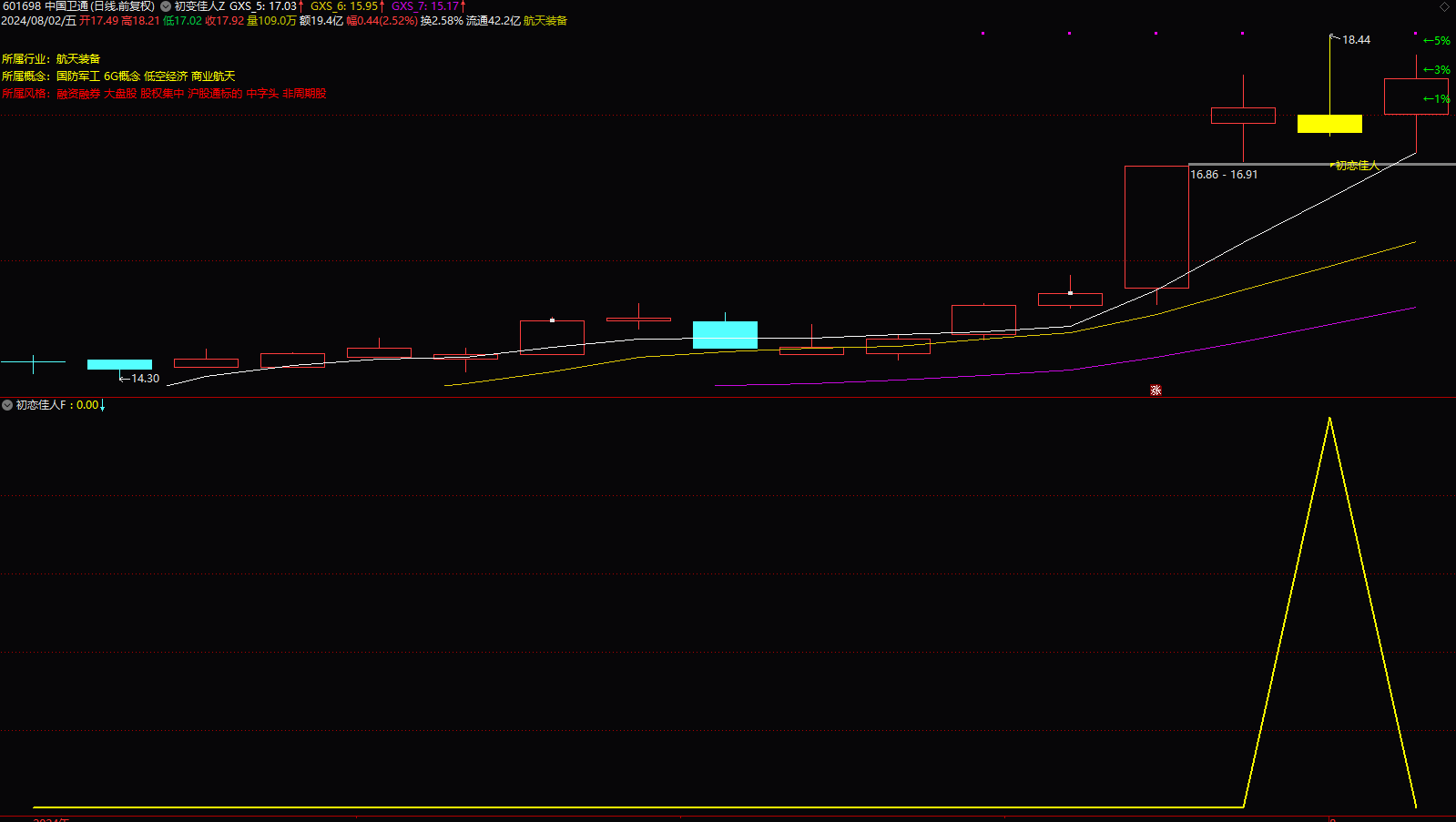Open sub-chart indicator menu beside 初恋佳人F

(7, 405)
